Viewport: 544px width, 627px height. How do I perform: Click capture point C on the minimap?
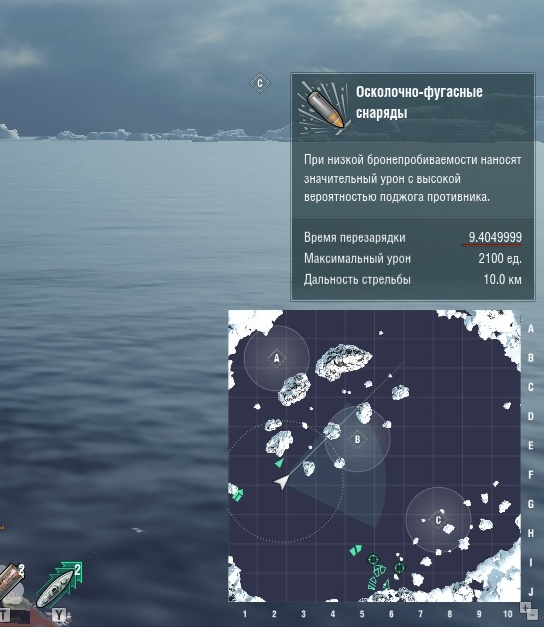tap(438, 520)
